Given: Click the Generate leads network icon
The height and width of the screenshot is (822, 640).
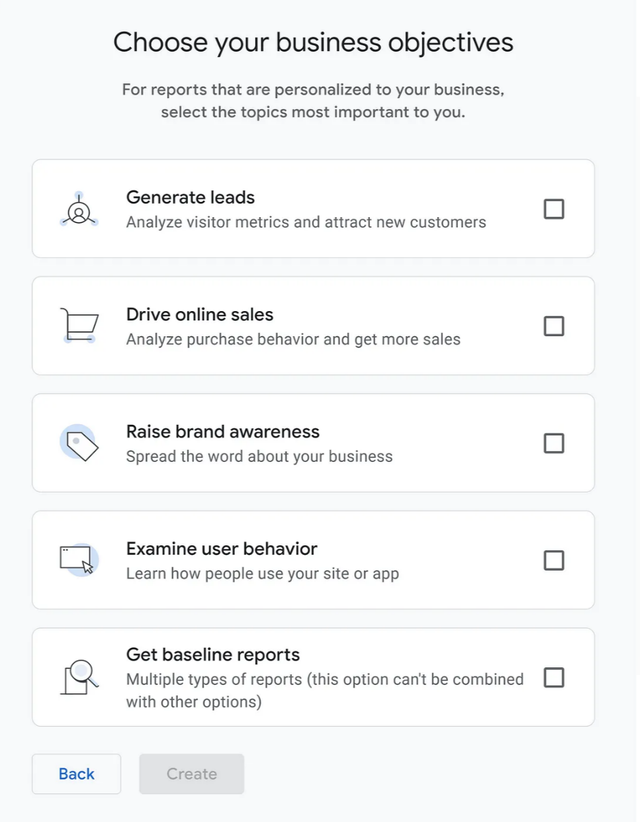Looking at the screenshot, I should pyautogui.click(x=79, y=209).
